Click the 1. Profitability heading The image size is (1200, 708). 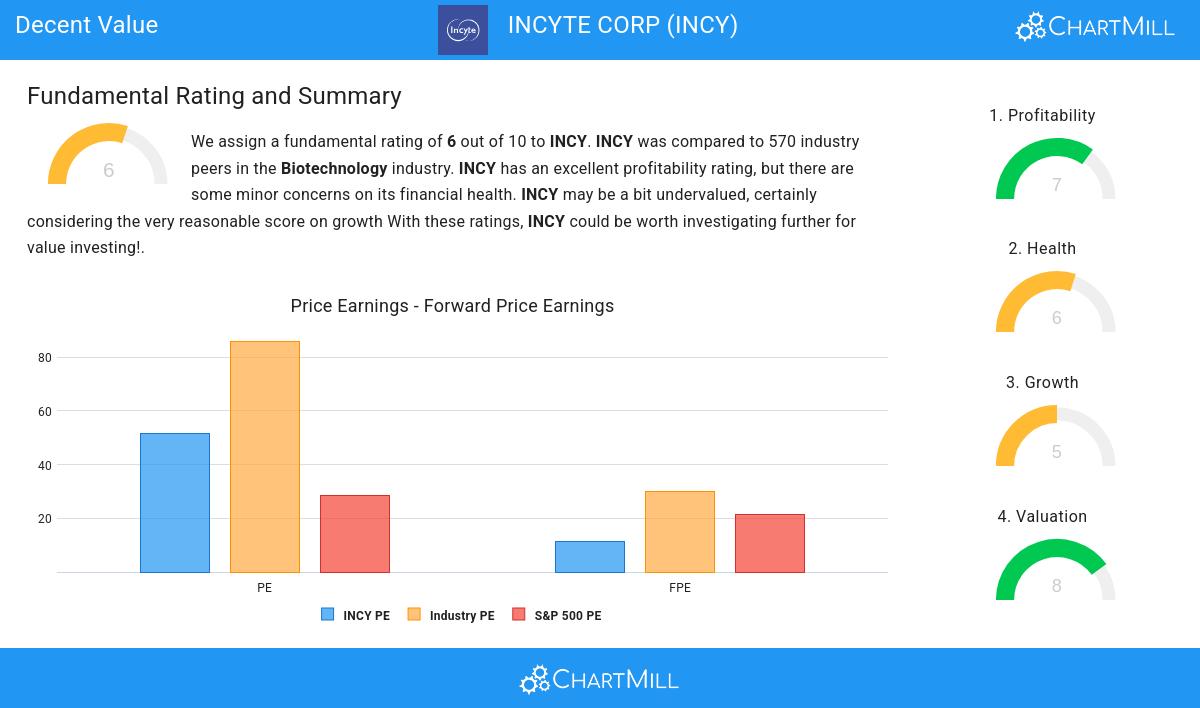(x=1042, y=116)
